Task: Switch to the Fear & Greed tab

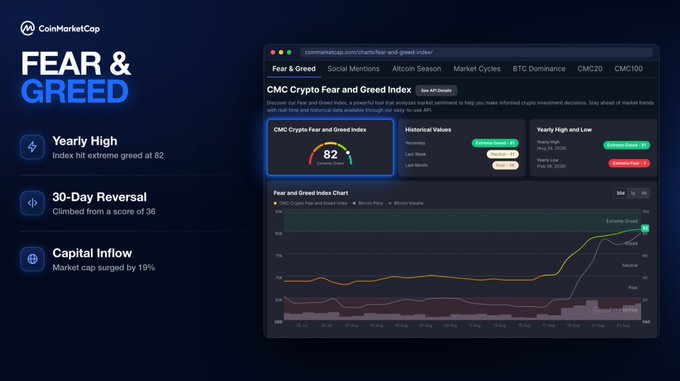Action: click(294, 69)
